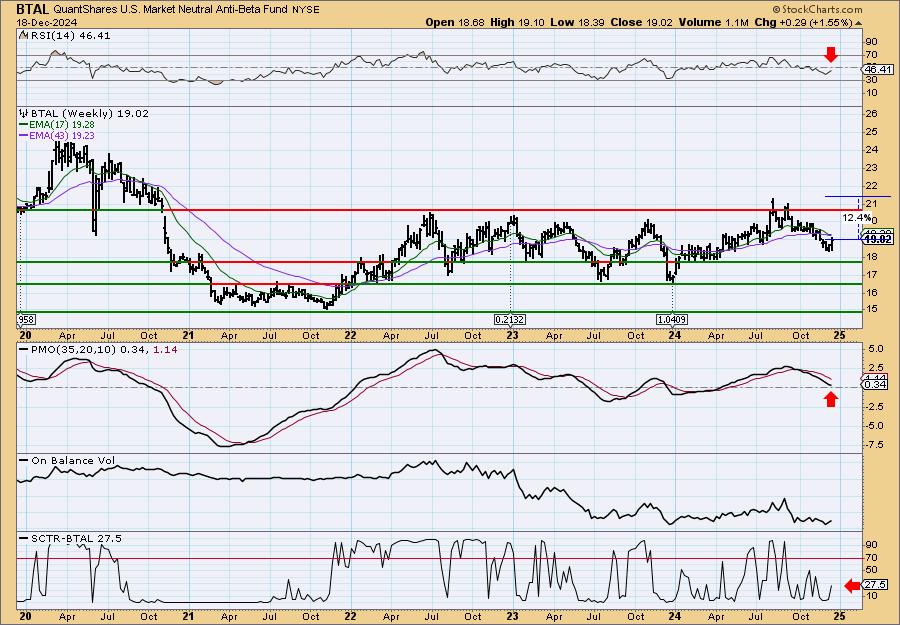Screen dimensions: 900x625
Task: Click the Chg +0.29 (+1.55%) reading
Action: pos(804,22)
